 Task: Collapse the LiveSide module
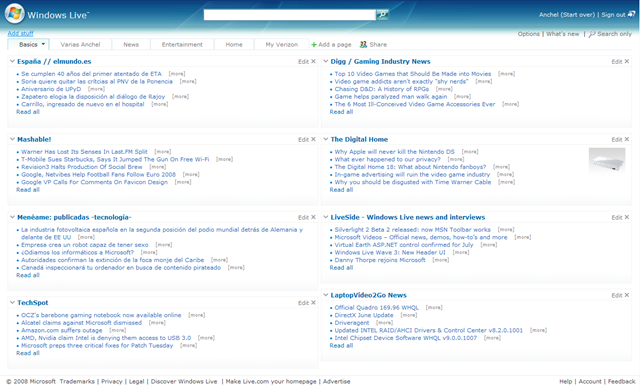click(326, 217)
